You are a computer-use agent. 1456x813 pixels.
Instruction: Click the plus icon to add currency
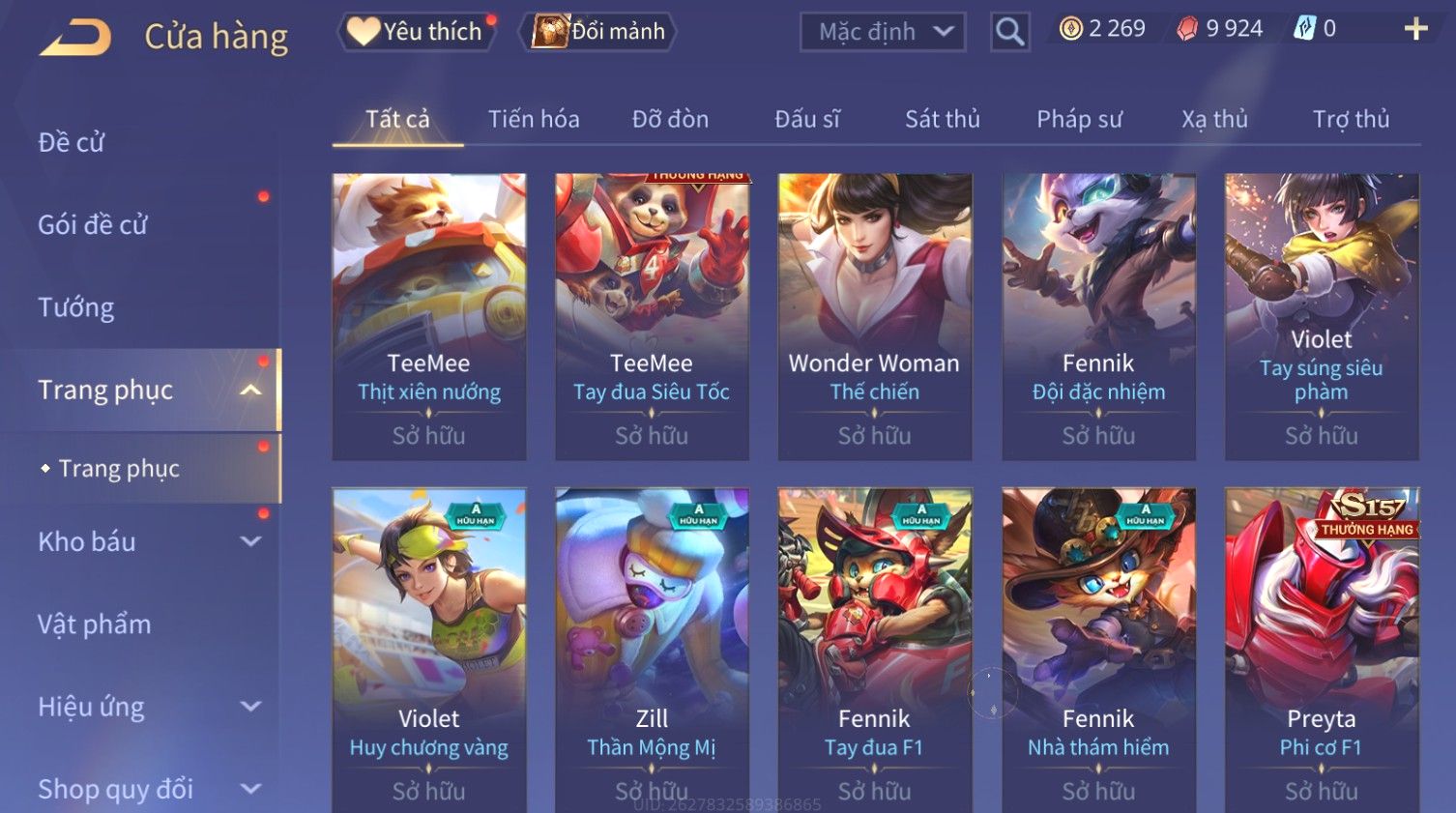click(1415, 29)
